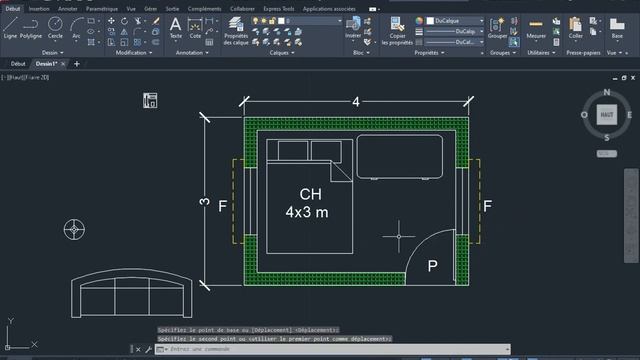Screen dimensions: 640x360
Task: Toggle the layer freeze sun icon
Action: [264, 21]
